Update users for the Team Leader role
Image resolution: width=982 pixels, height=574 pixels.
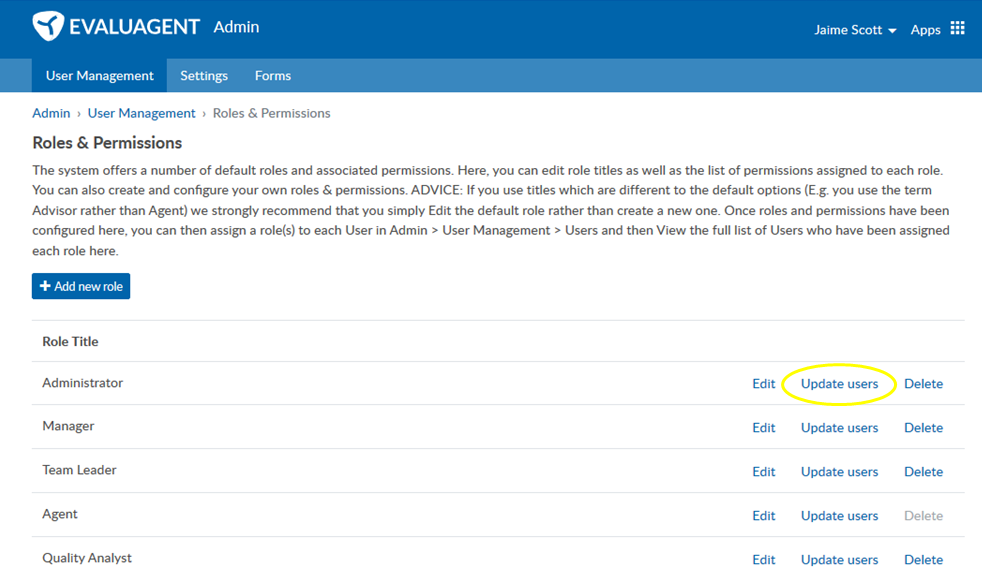(839, 471)
